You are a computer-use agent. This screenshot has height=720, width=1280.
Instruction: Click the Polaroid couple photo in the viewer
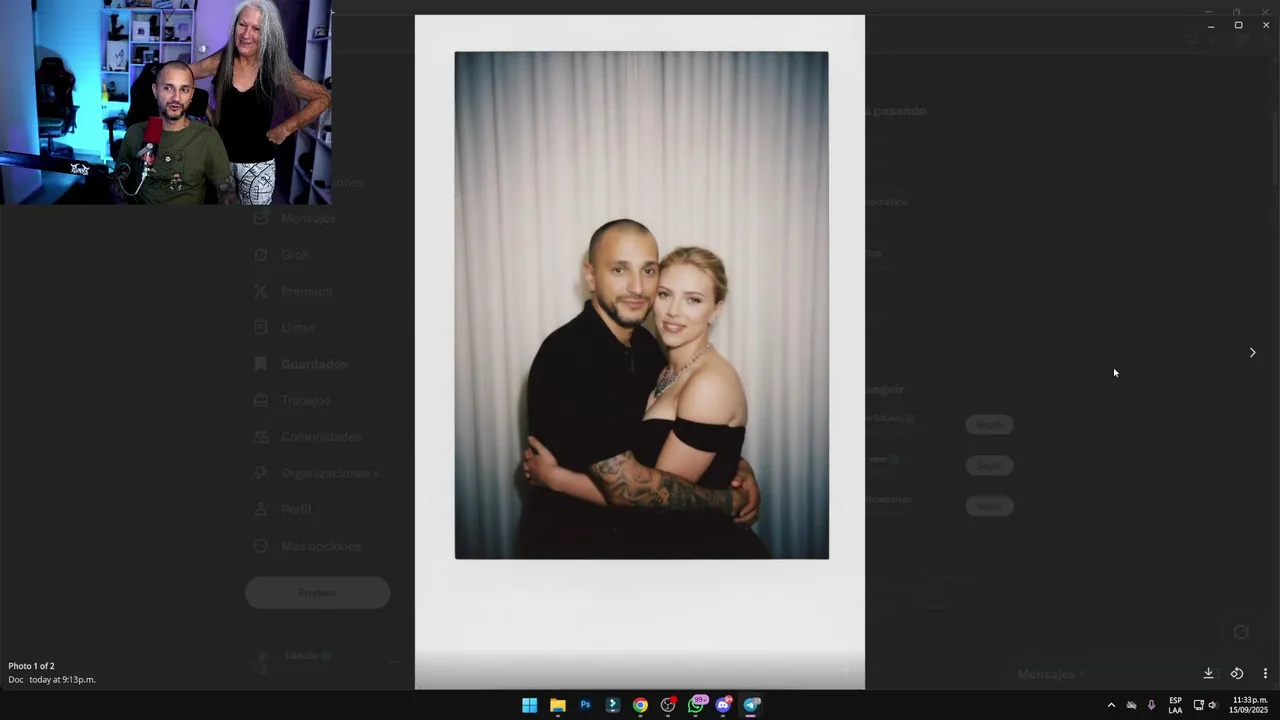640,351
